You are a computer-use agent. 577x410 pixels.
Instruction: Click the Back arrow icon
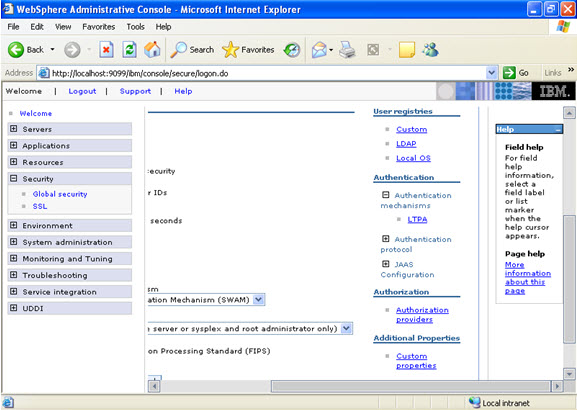[16, 50]
